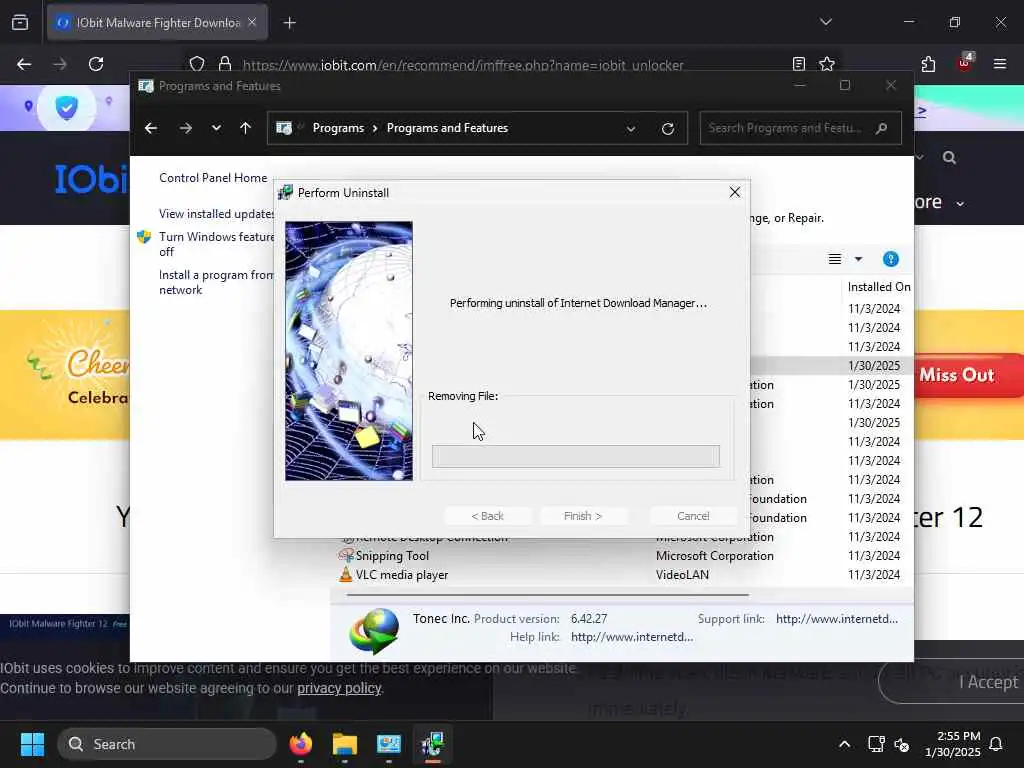Click the view options list icon
Screen dimensions: 1024x768
(835, 259)
